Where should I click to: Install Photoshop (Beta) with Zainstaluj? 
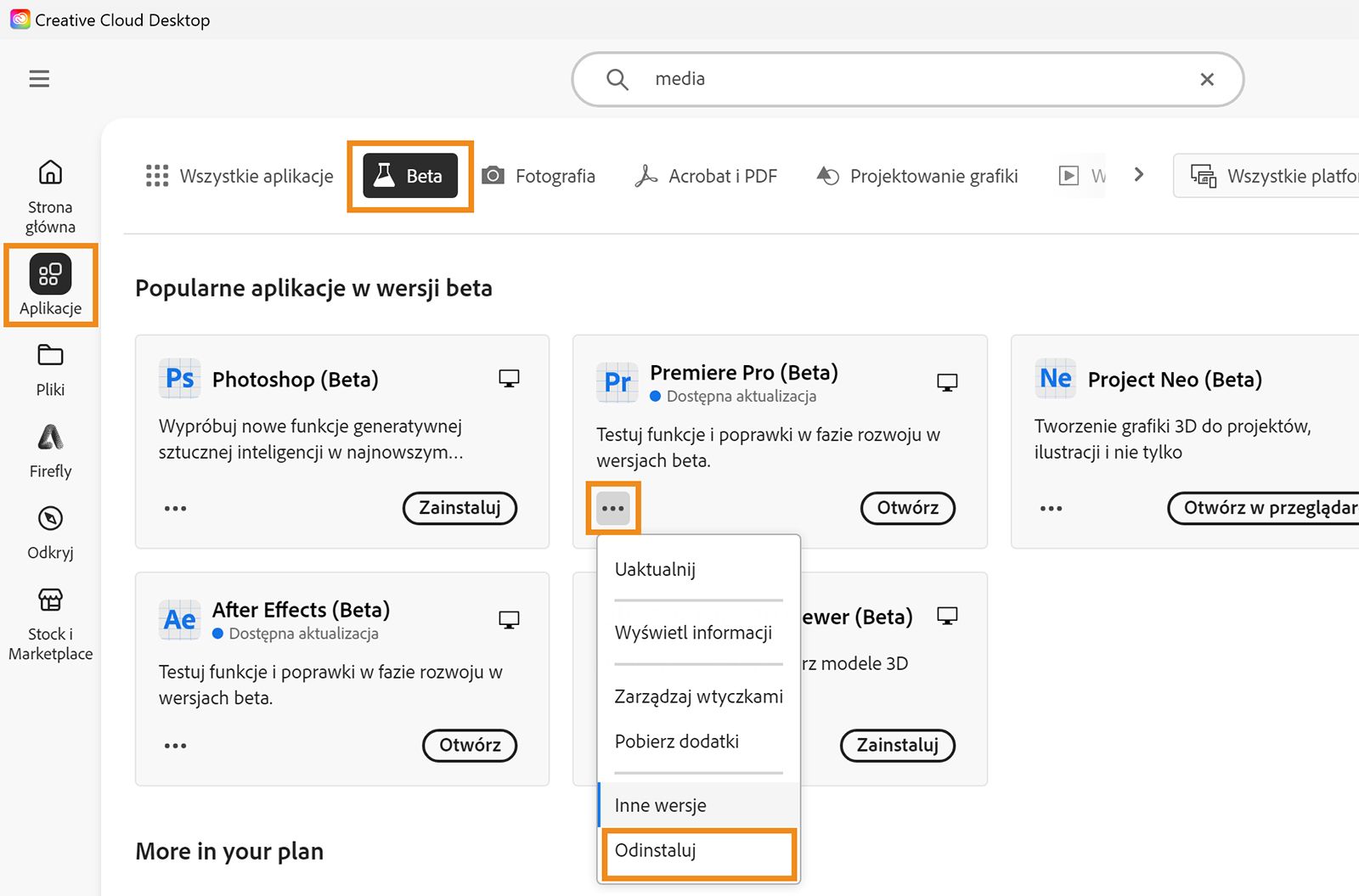click(x=460, y=508)
